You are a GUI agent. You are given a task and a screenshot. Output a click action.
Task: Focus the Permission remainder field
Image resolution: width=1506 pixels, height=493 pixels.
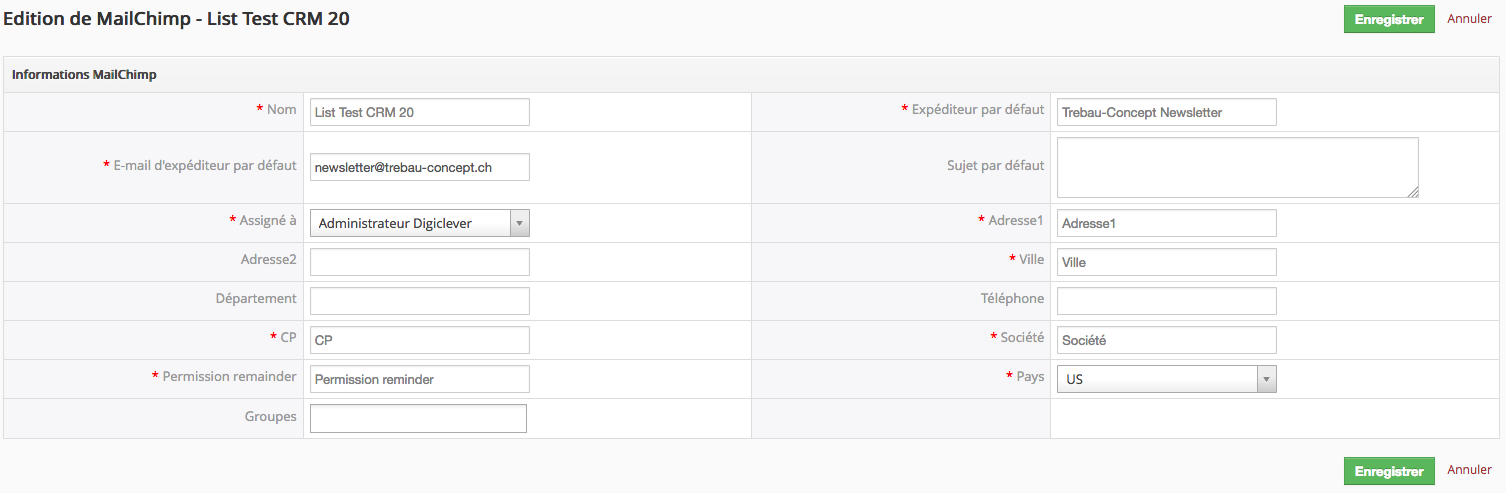click(x=419, y=379)
